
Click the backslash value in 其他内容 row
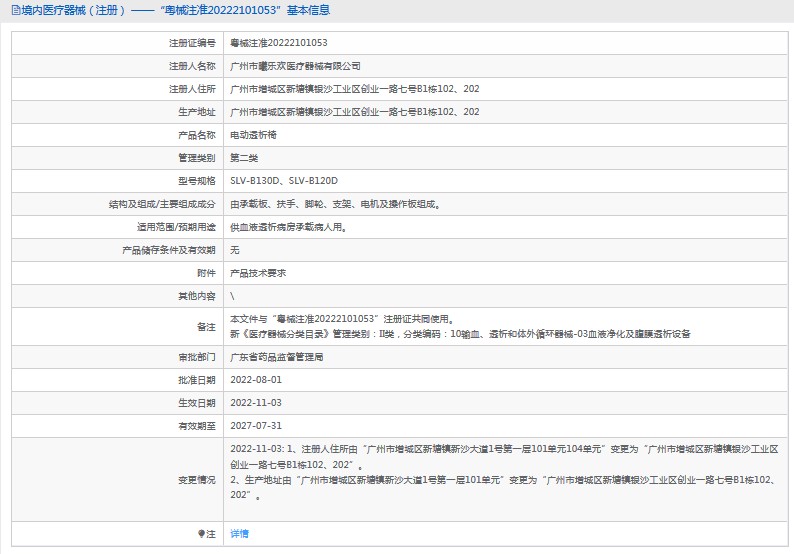(x=232, y=296)
